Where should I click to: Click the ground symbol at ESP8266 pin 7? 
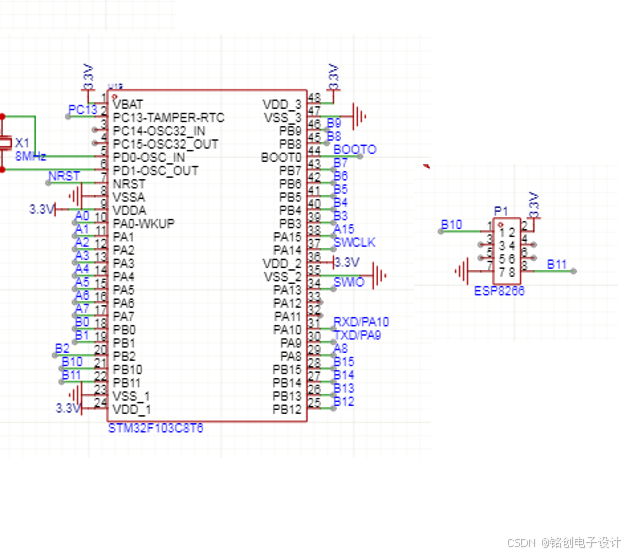coord(462,271)
